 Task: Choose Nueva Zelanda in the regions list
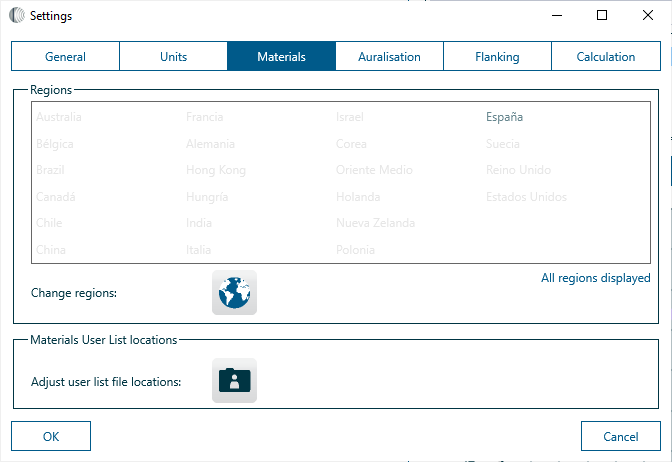tap(375, 223)
